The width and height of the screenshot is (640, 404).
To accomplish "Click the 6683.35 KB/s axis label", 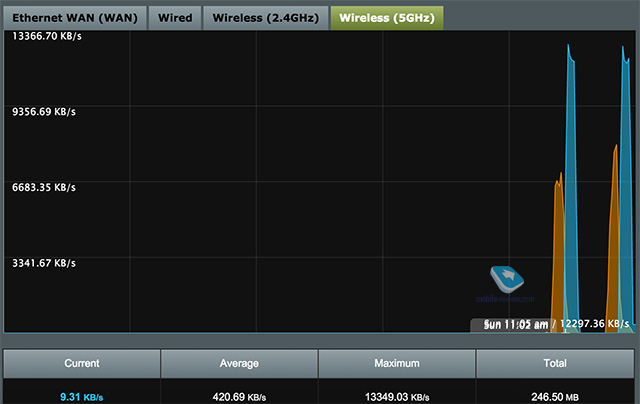I will pyautogui.click(x=44, y=187).
